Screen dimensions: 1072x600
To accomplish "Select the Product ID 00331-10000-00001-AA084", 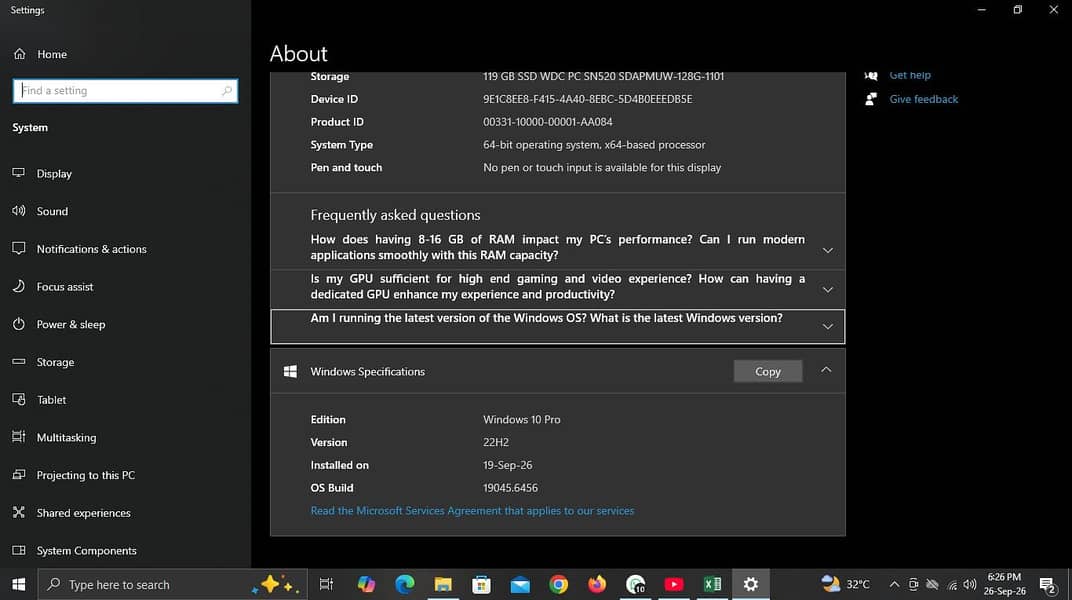I will pyautogui.click(x=548, y=122).
